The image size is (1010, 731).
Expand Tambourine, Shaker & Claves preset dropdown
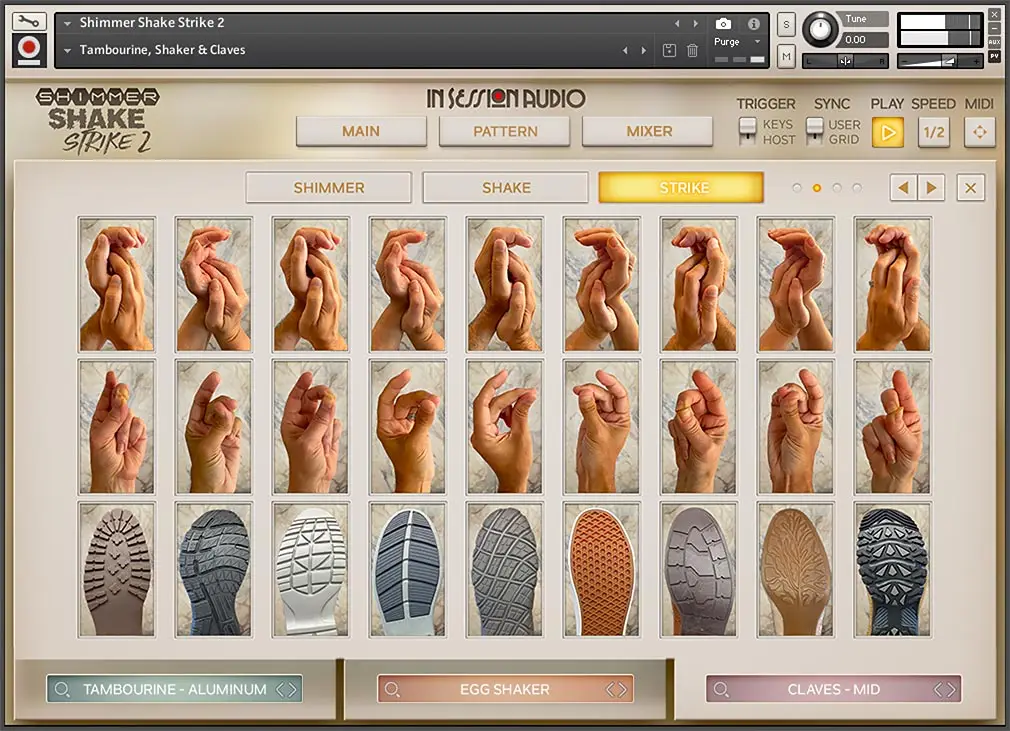[x=68, y=50]
